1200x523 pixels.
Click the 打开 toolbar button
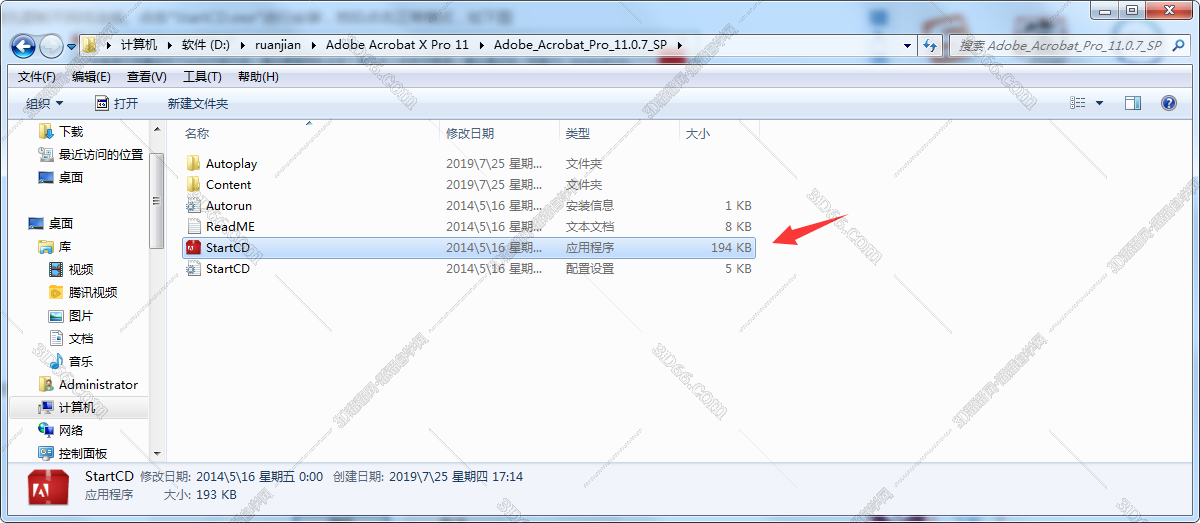(x=116, y=103)
